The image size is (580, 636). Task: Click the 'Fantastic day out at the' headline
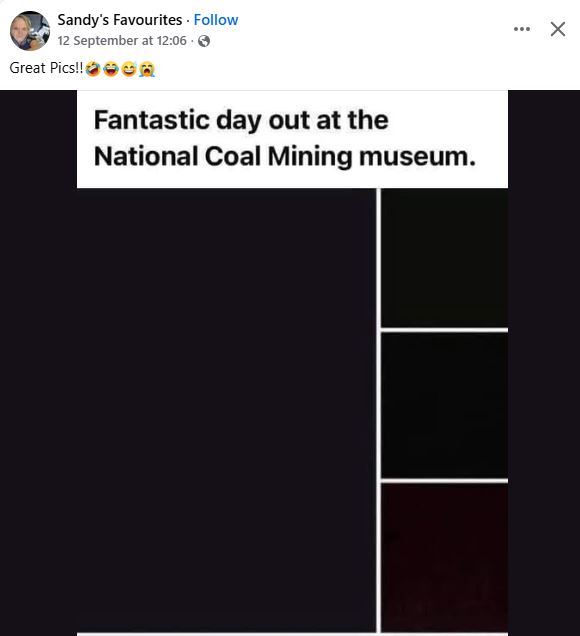[x=241, y=120]
